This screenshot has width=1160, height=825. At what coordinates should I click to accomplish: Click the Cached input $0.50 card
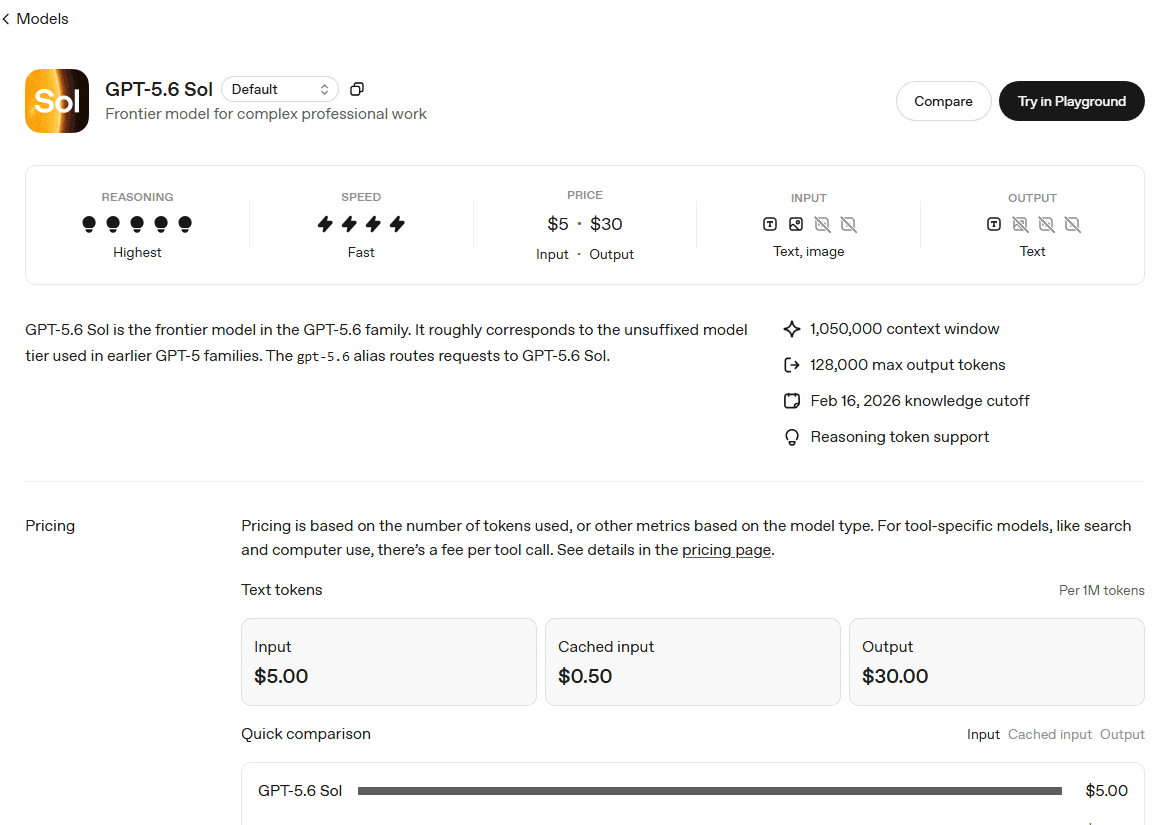click(692, 662)
